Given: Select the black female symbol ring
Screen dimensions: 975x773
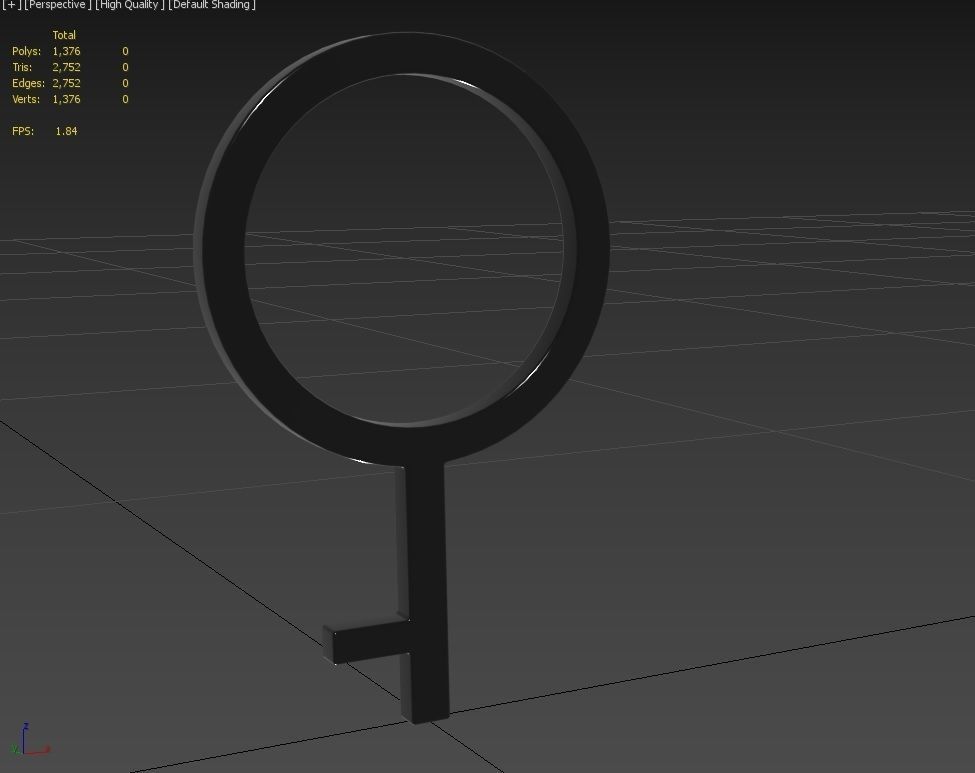Looking at the screenshot, I should (223, 249).
